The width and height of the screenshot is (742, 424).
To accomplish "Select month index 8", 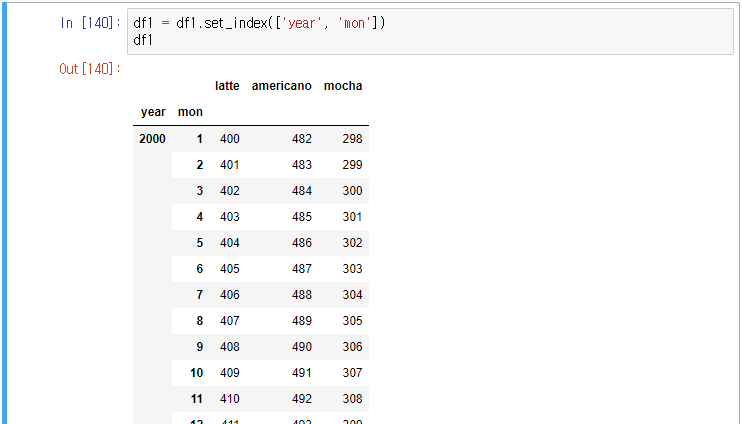I will tap(200, 321).
